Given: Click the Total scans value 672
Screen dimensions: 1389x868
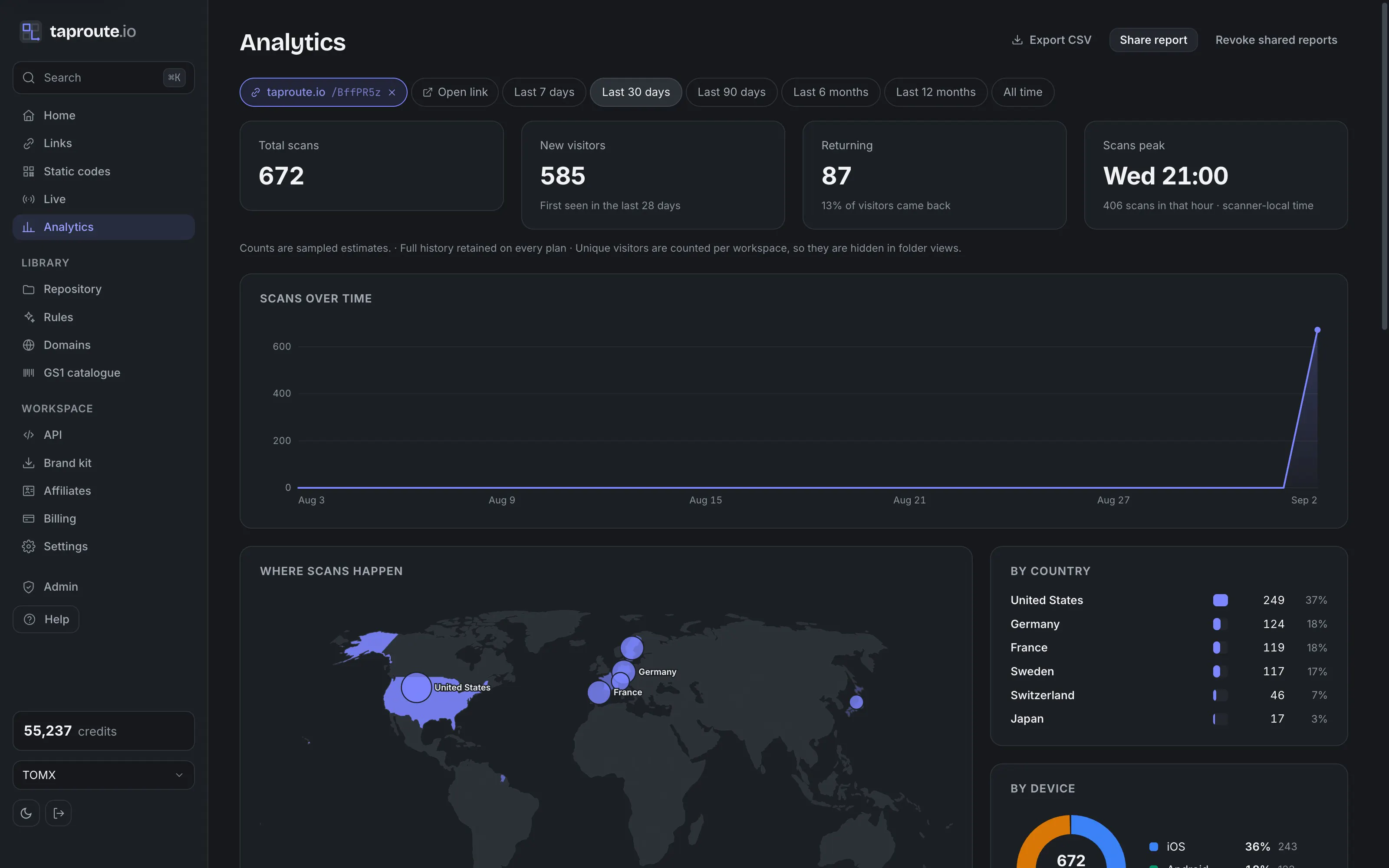Looking at the screenshot, I should click(x=281, y=176).
